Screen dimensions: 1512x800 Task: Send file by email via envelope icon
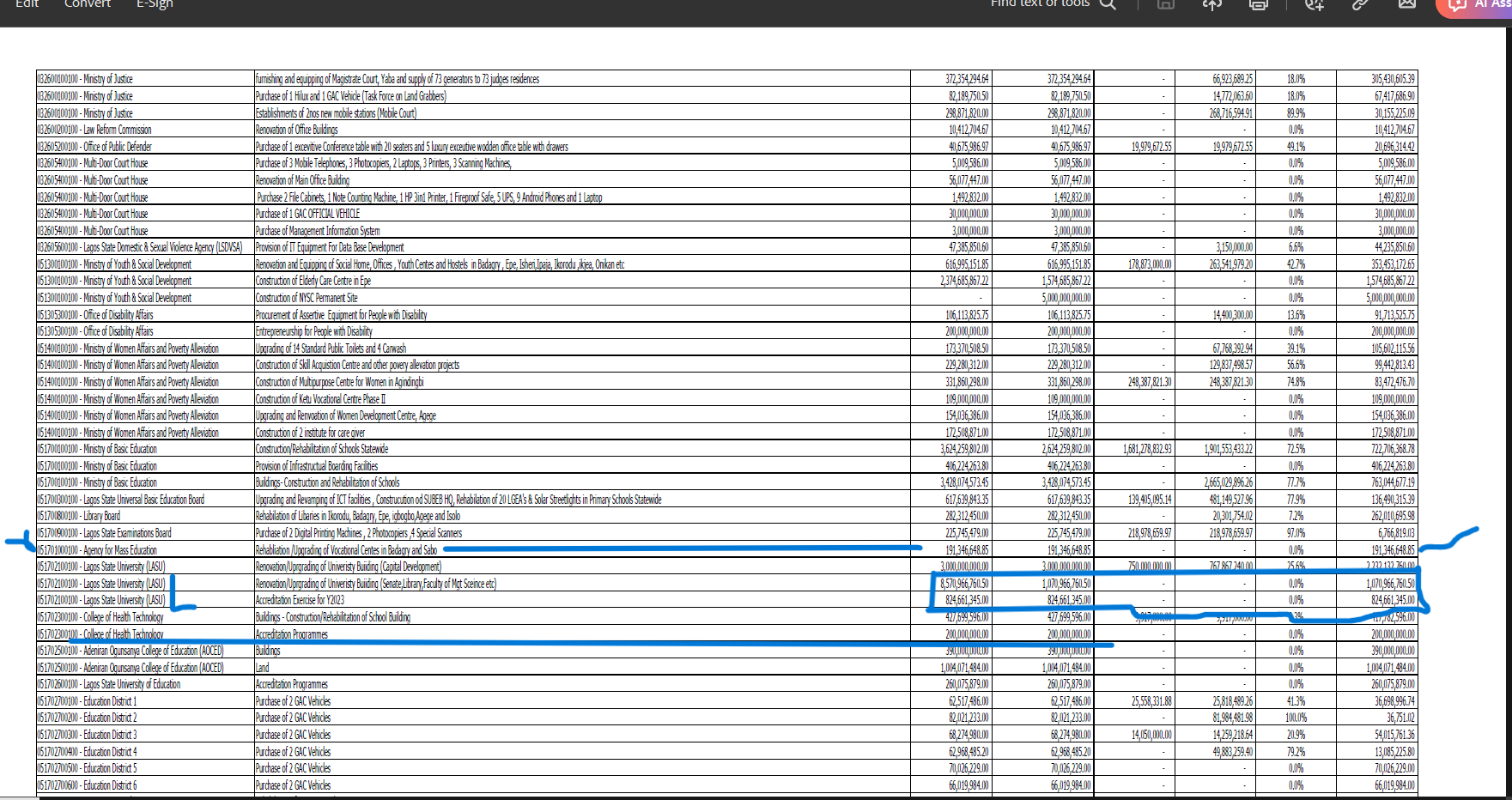tap(1406, 4)
